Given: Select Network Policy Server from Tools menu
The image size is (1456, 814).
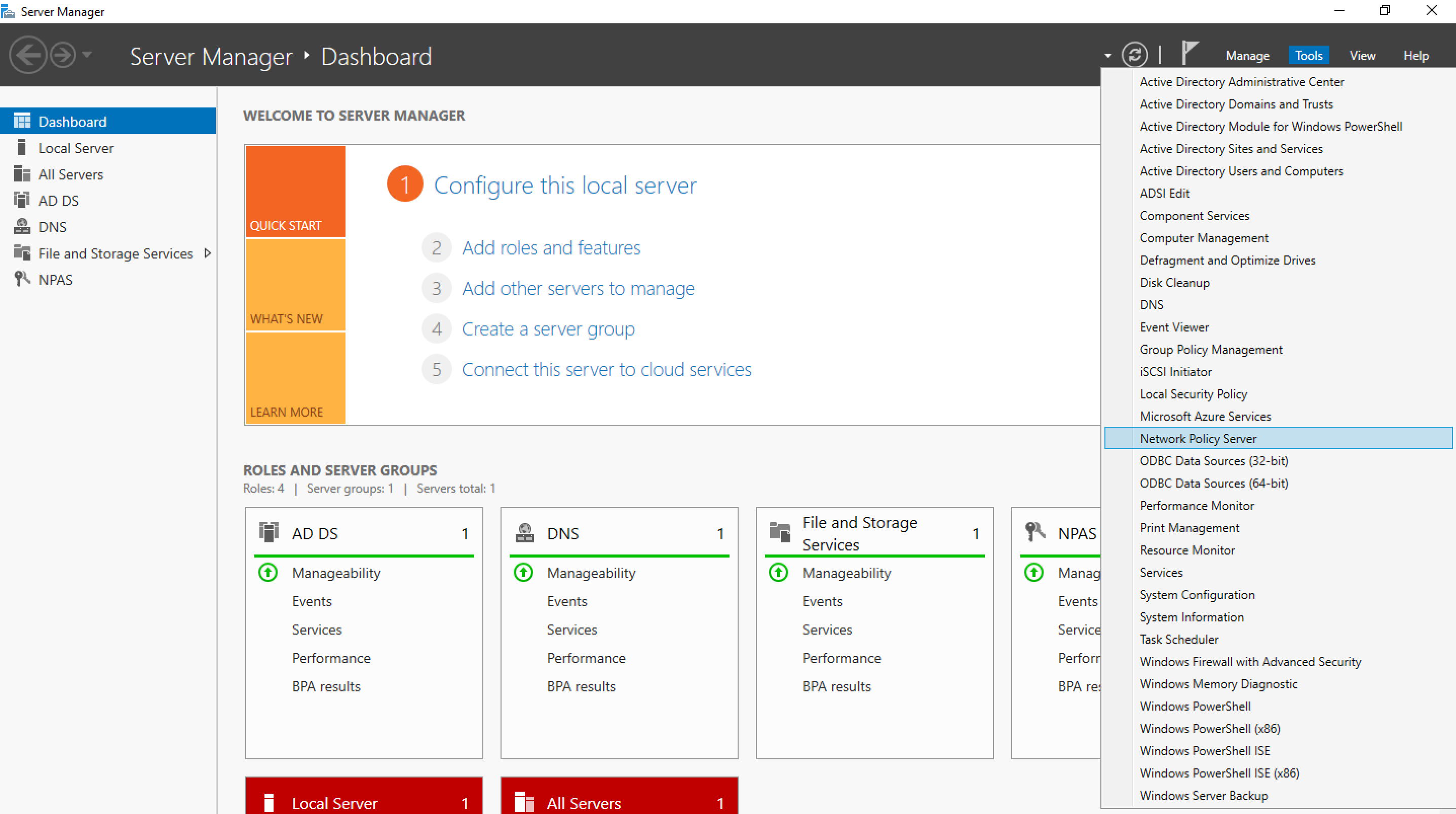Looking at the screenshot, I should (1198, 438).
